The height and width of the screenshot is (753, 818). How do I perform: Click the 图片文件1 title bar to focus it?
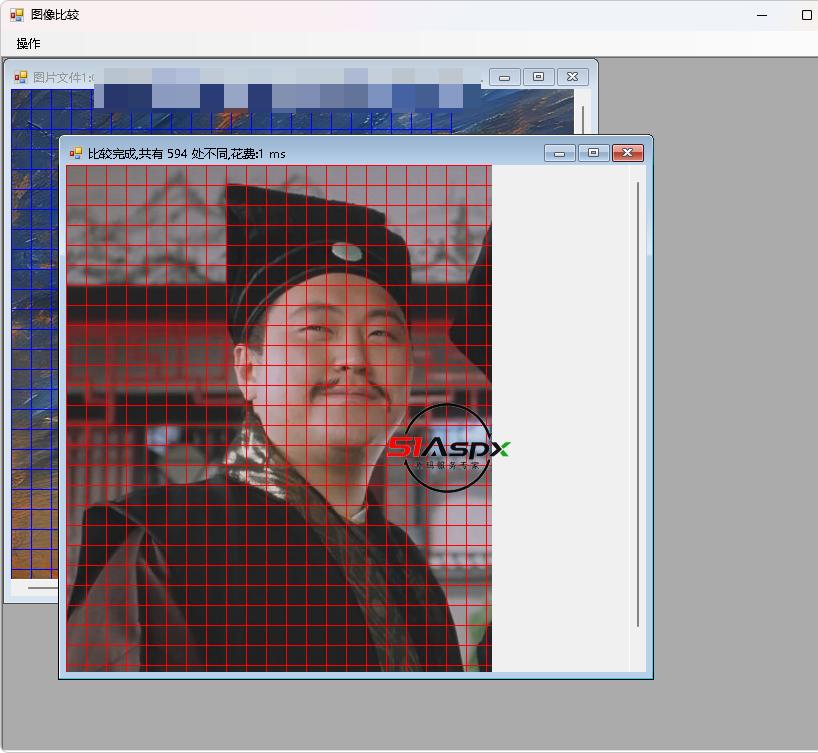point(62,77)
